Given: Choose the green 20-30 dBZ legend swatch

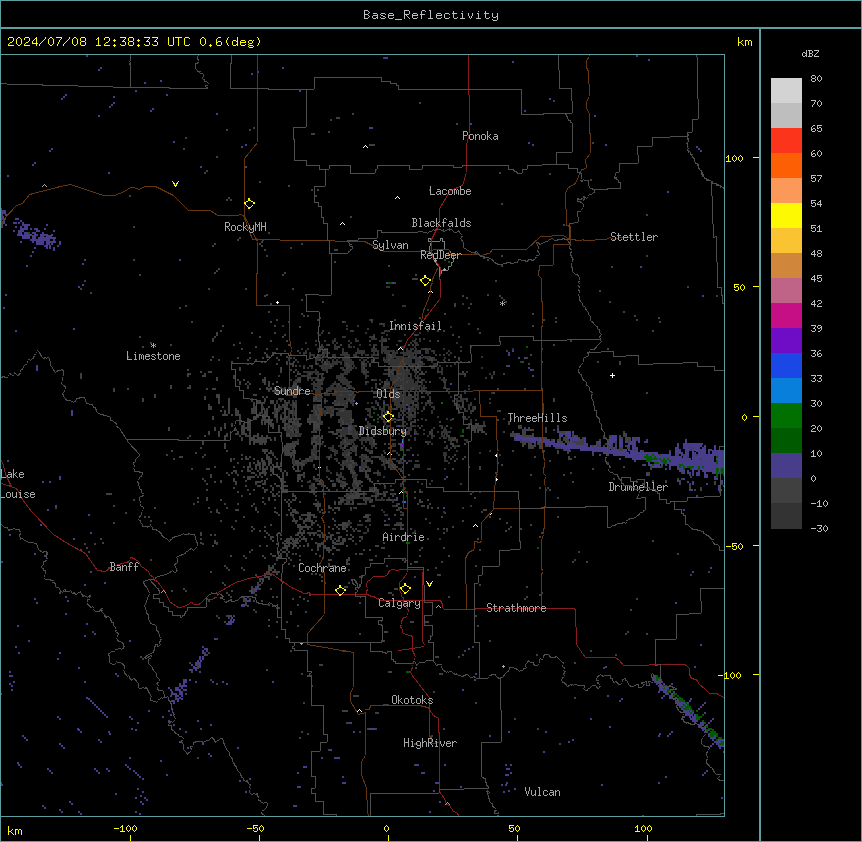Looking at the screenshot, I should 786,416.
